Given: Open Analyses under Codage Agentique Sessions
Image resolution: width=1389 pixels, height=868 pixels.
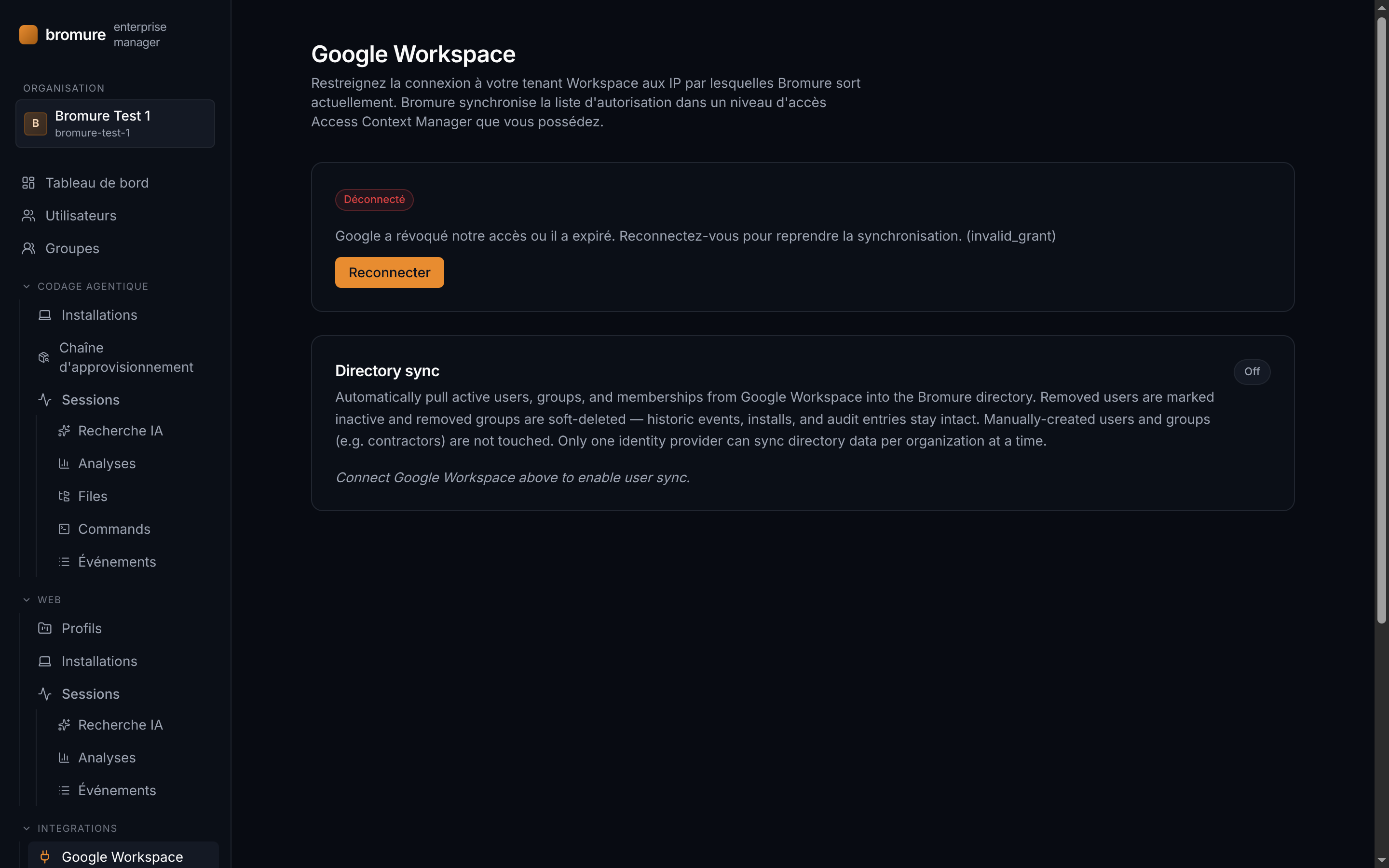Looking at the screenshot, I should [x=107, y=463].
